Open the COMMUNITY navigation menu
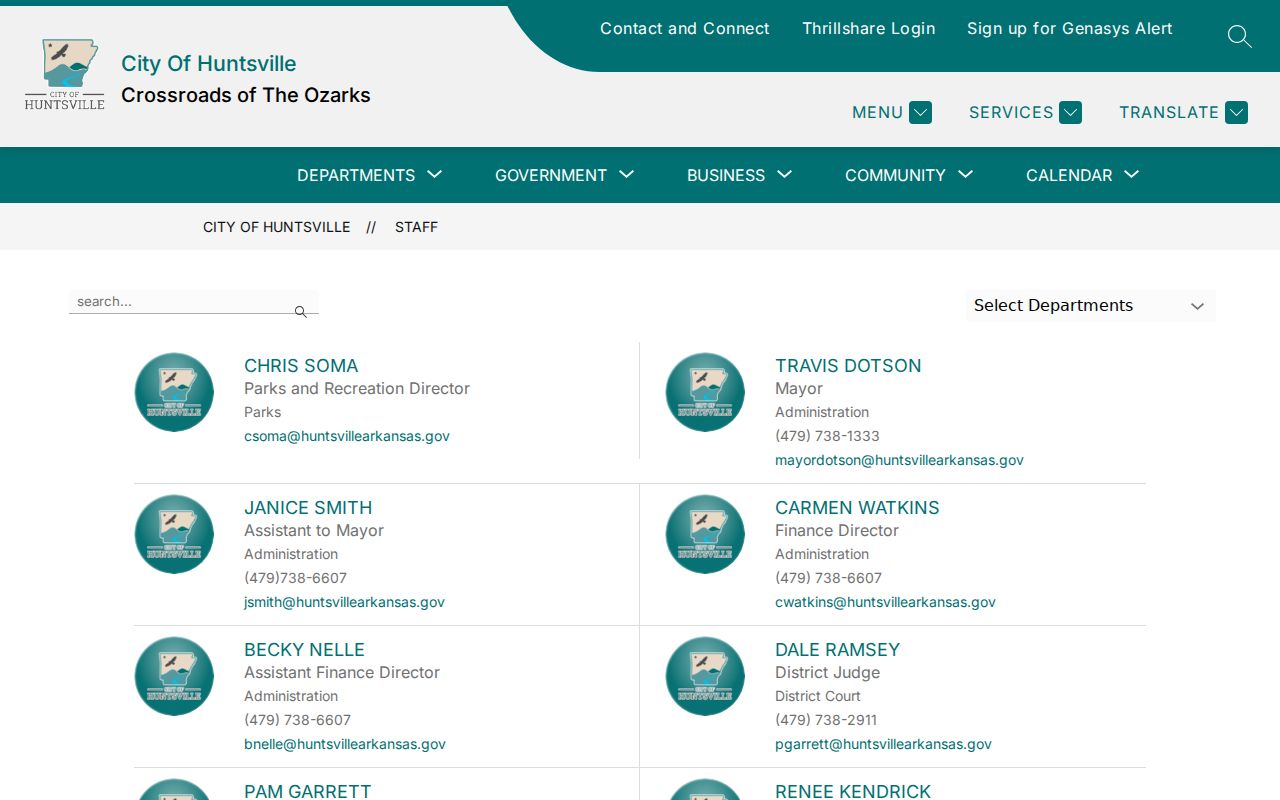The image size is (1280, 800). (909, 175)
